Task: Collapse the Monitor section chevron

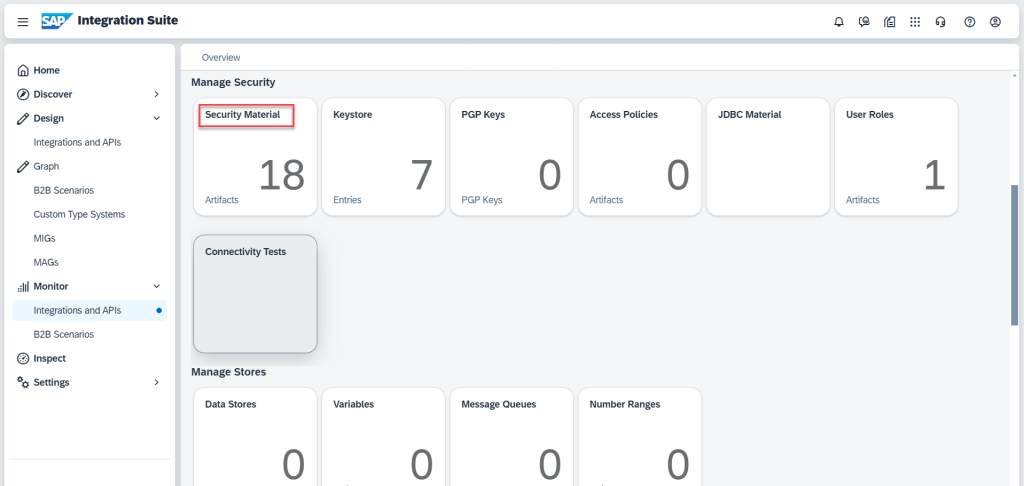Action: 156,286
